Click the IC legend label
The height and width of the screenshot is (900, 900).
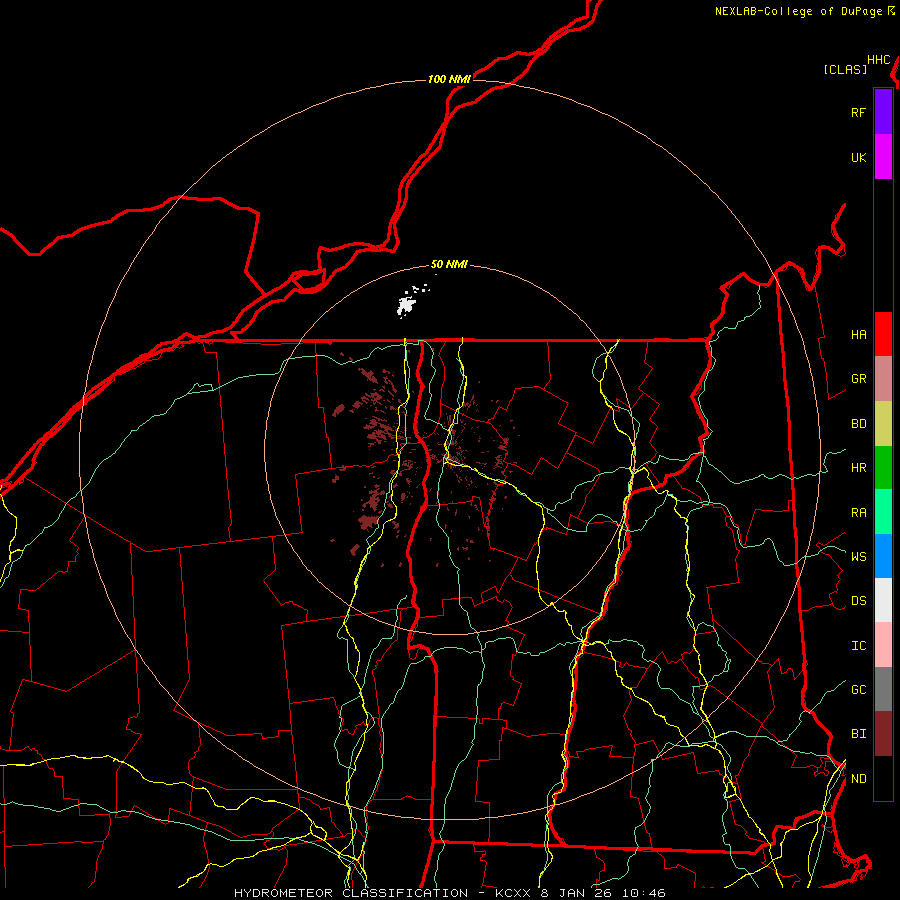pos(858,646)
